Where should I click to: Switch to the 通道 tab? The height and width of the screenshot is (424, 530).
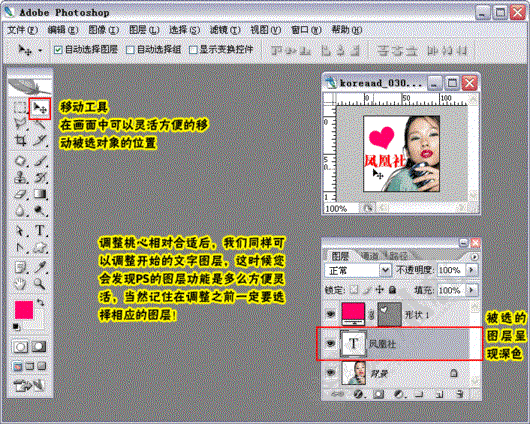tap(369, 256)
